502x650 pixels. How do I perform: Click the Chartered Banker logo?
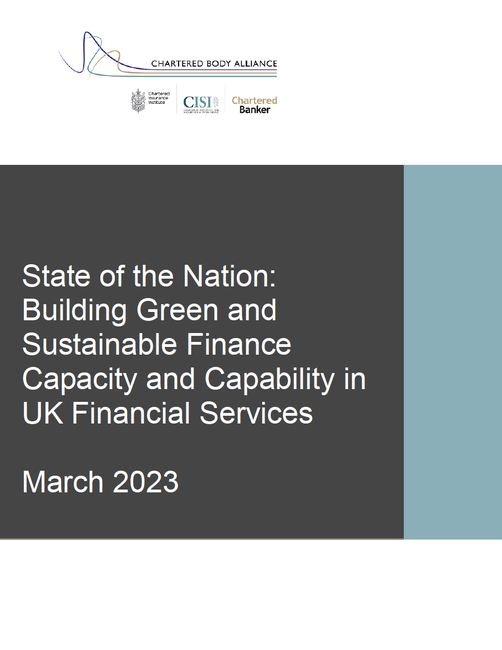pos(254,104)
